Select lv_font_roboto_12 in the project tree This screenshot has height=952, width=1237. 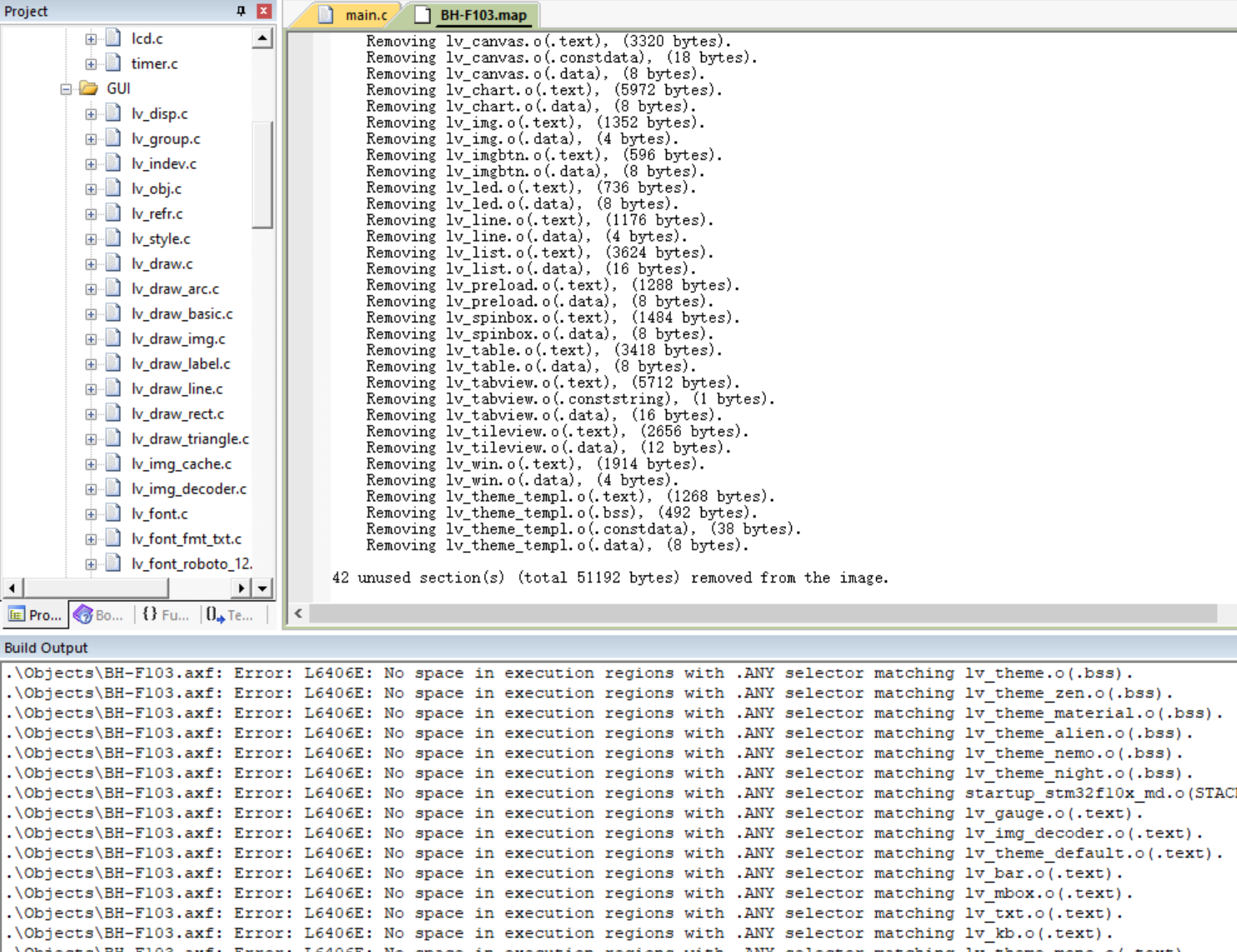(x=192, y=564)
